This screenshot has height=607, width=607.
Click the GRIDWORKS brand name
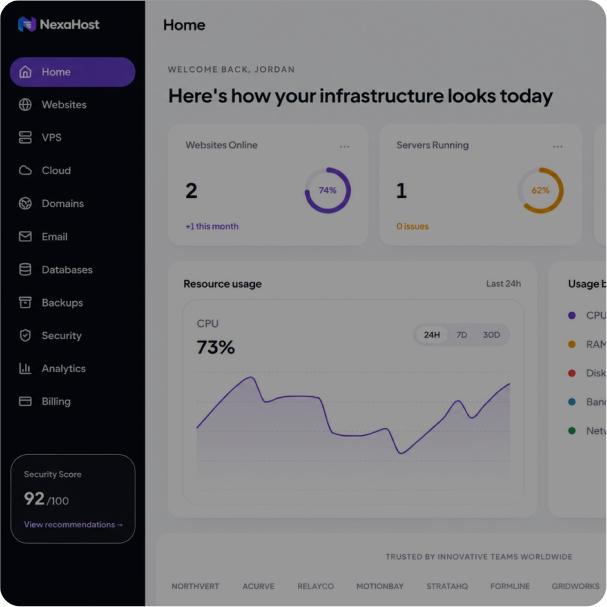point(575,586)
